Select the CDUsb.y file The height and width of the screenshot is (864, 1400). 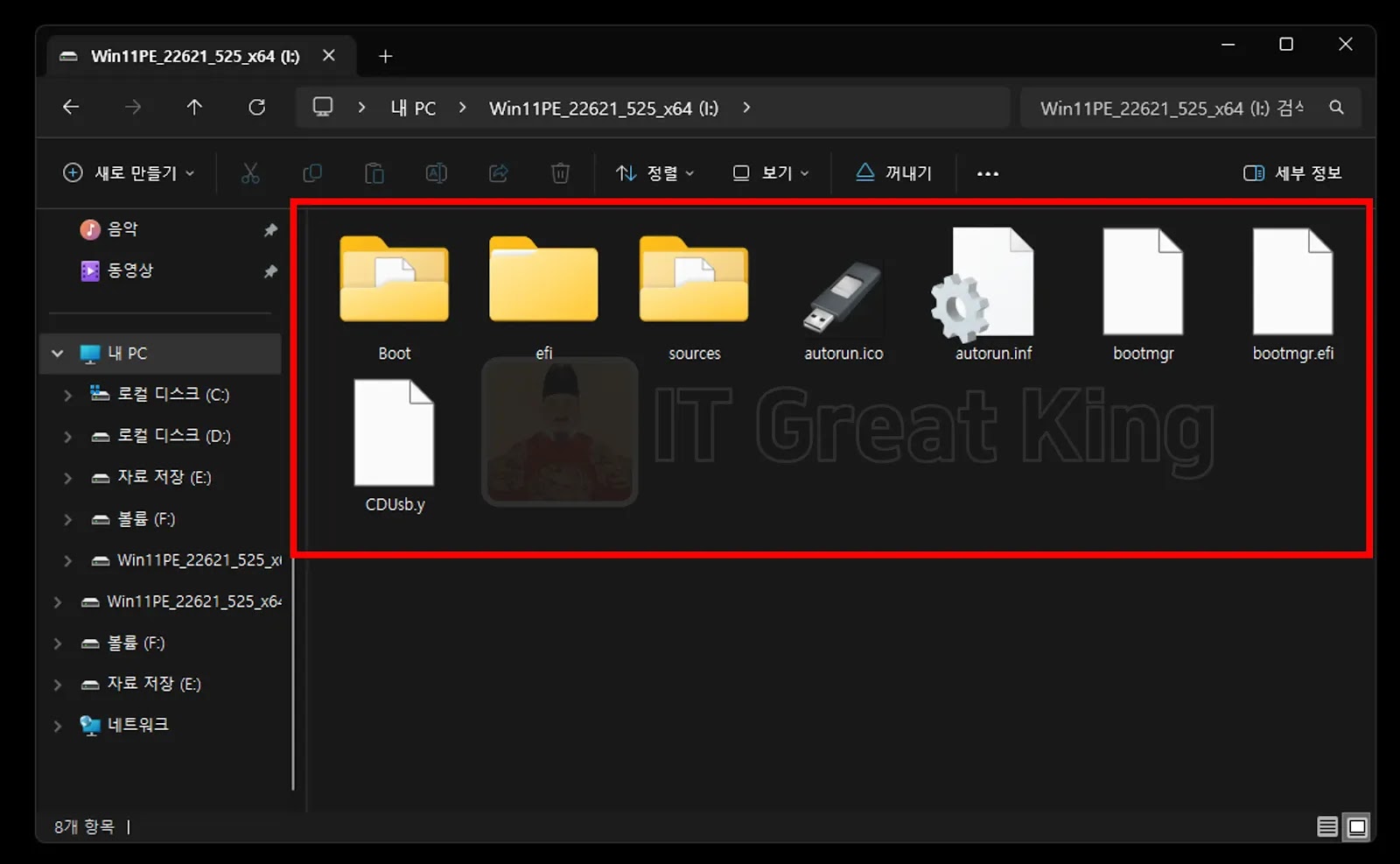pos(394,446)
